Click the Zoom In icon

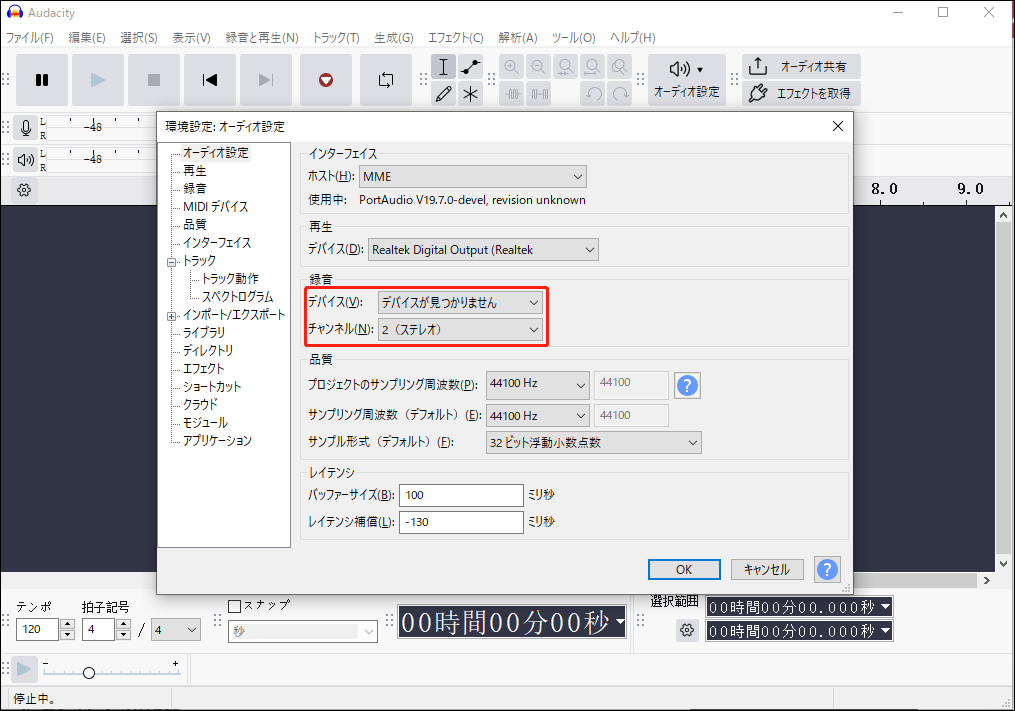(x=511, y=67)
